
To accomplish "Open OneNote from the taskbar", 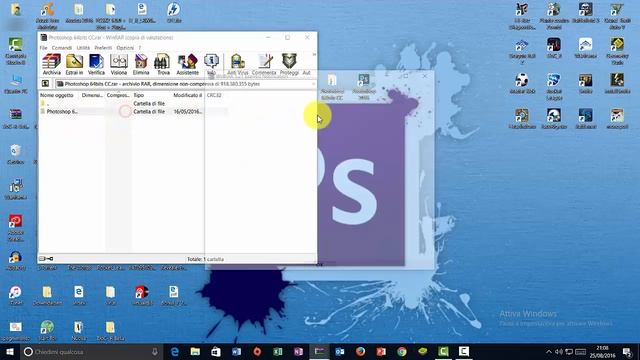I will (x=298, y=351).
